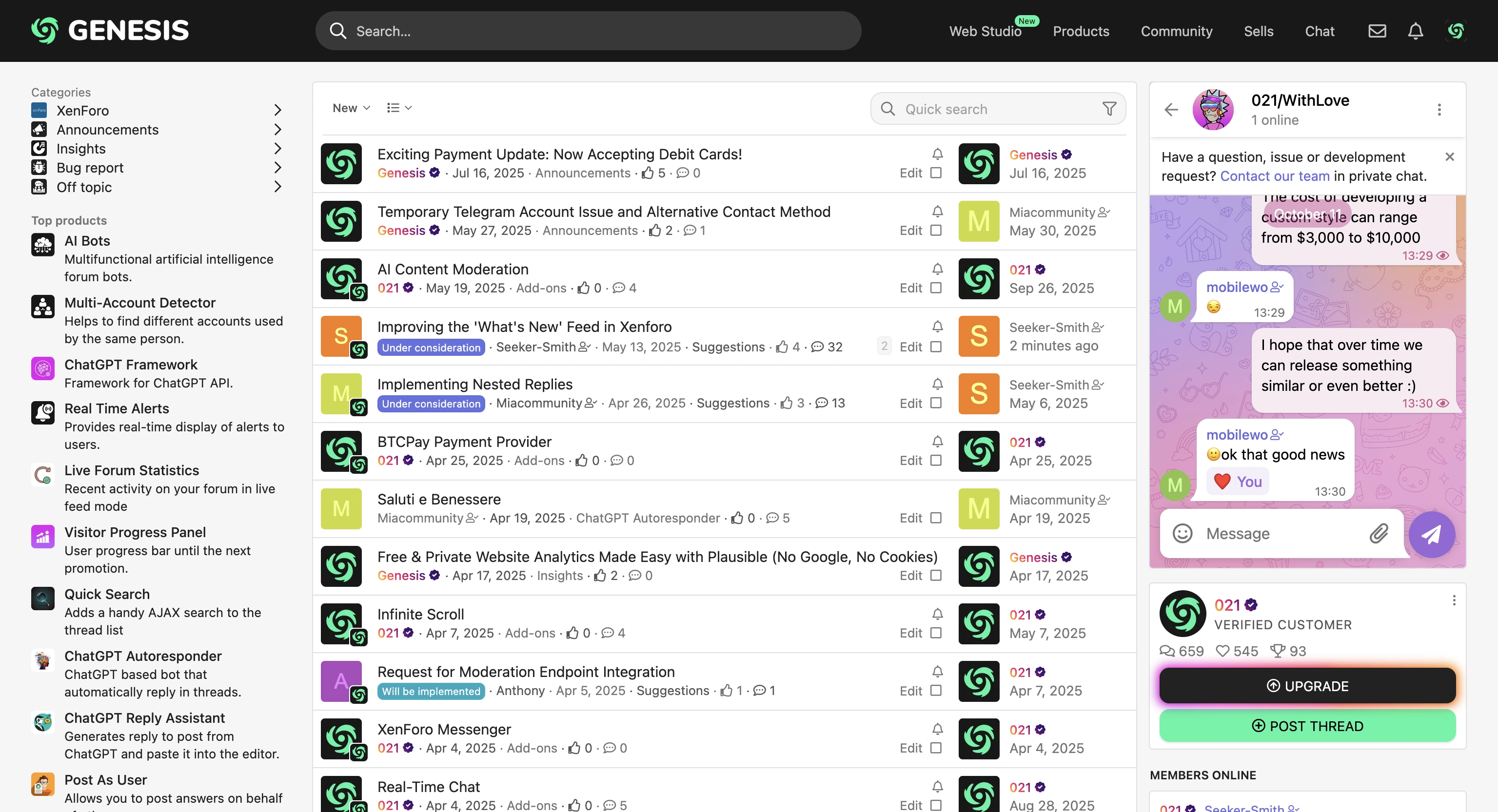Open the emoji picker in message box

click(x=1182, y=534)
